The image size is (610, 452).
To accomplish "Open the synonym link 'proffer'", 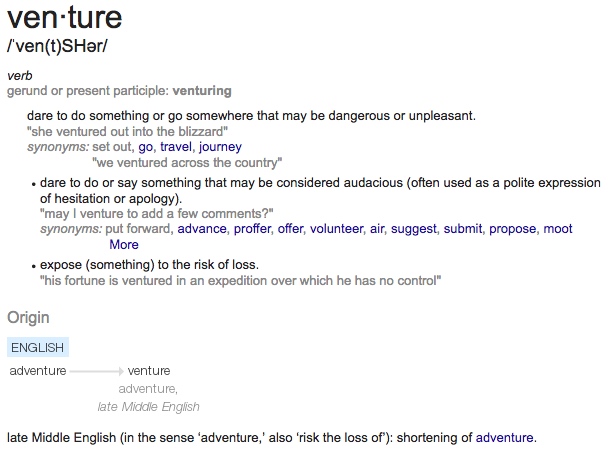I will (252, 229).
